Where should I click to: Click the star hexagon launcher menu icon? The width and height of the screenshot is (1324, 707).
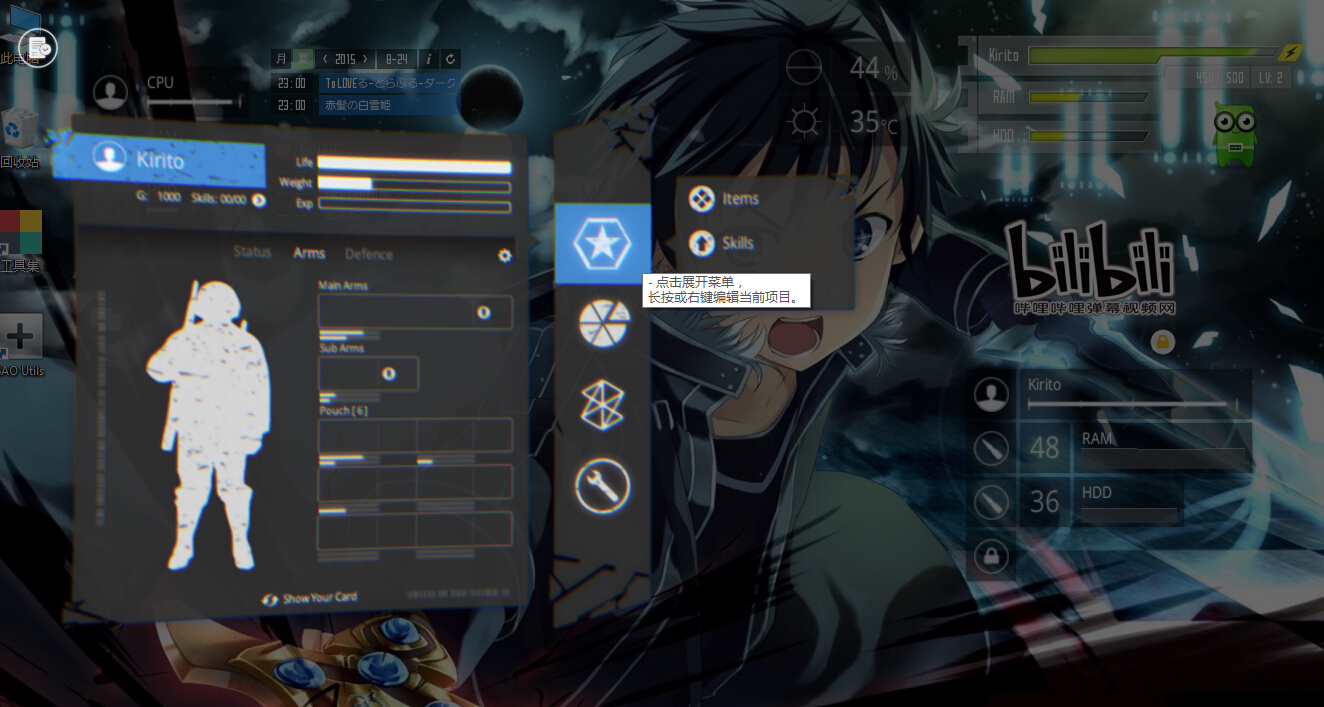(x=602, y=244)
